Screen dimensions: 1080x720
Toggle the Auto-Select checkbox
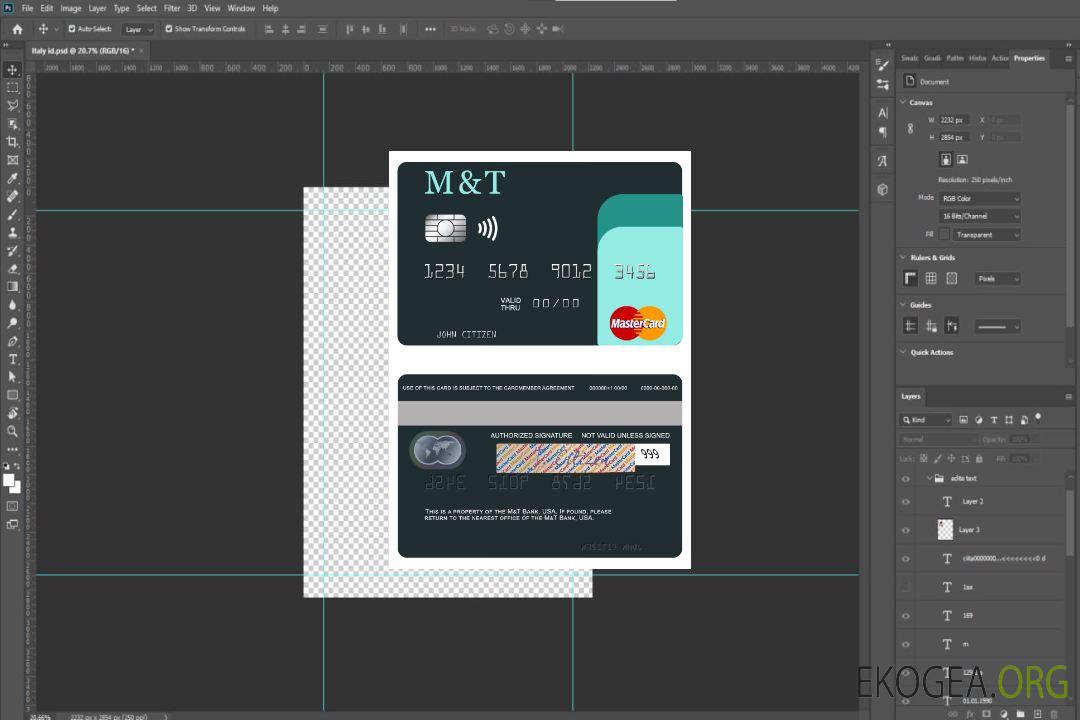click(72, 29)
